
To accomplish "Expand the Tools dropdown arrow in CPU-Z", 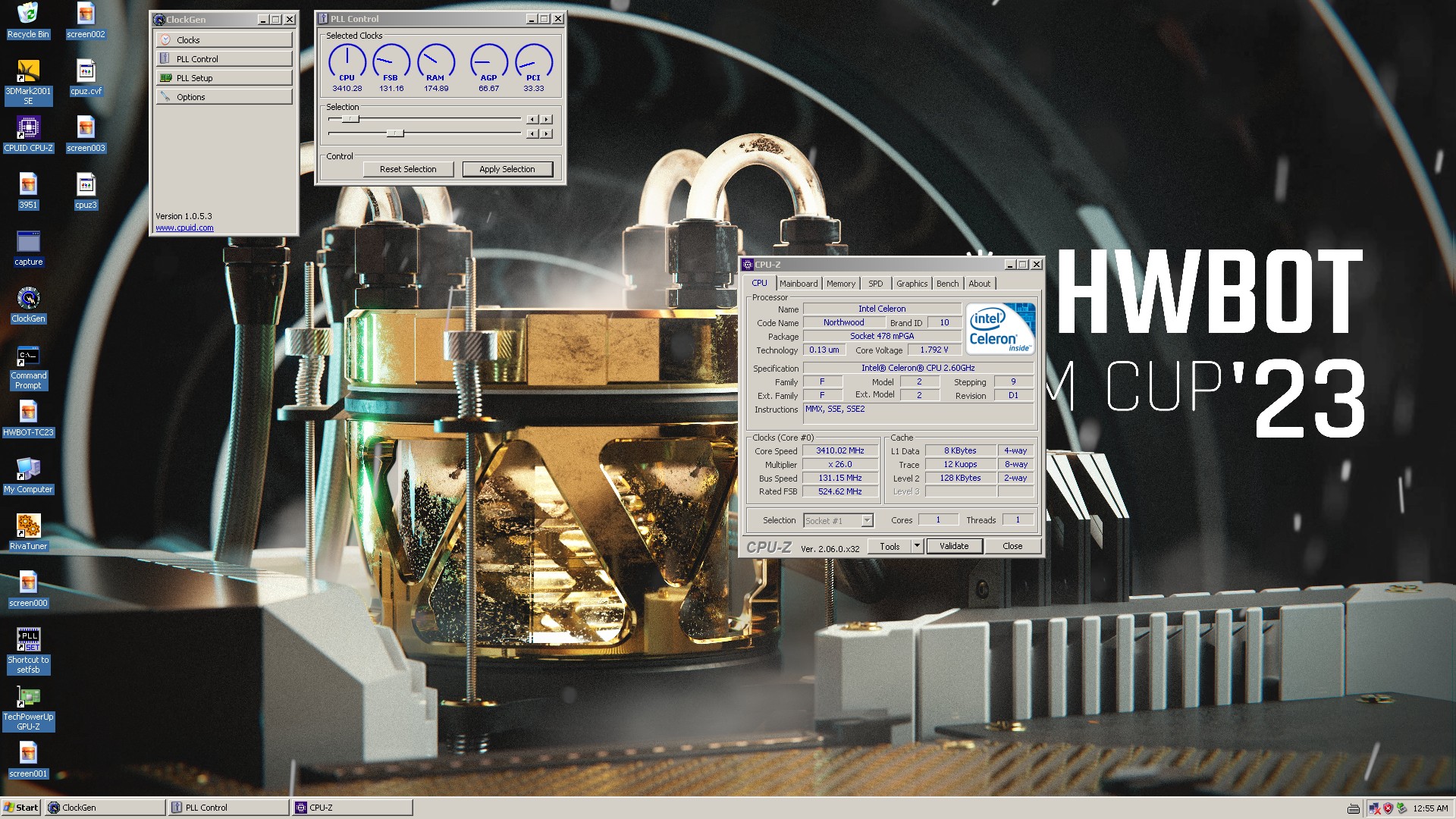I will [917, 546].
